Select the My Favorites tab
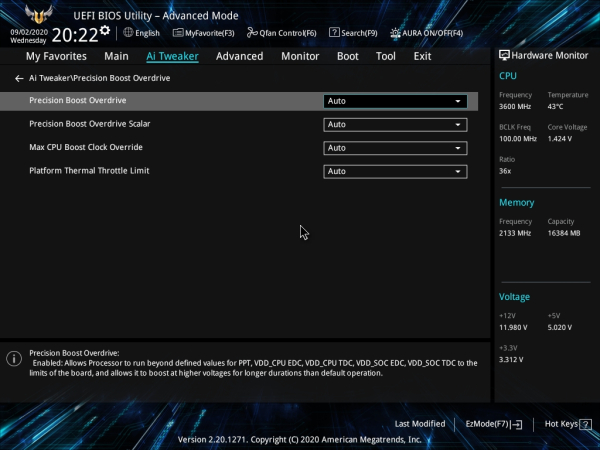The height and width of the screenshot is (450, 600). [56, 56]
